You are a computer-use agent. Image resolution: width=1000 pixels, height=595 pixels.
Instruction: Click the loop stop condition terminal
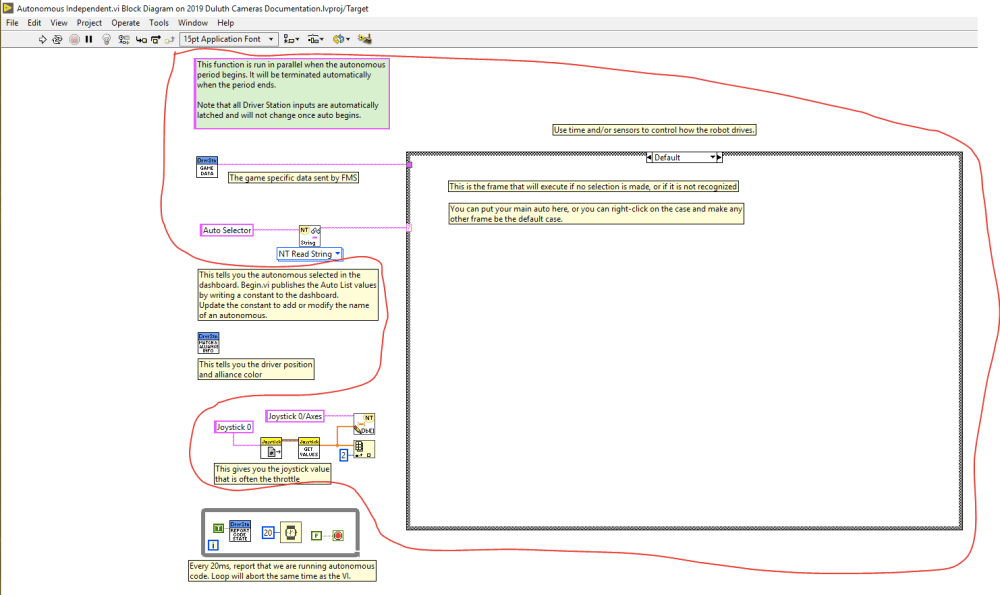click(338, 535)
